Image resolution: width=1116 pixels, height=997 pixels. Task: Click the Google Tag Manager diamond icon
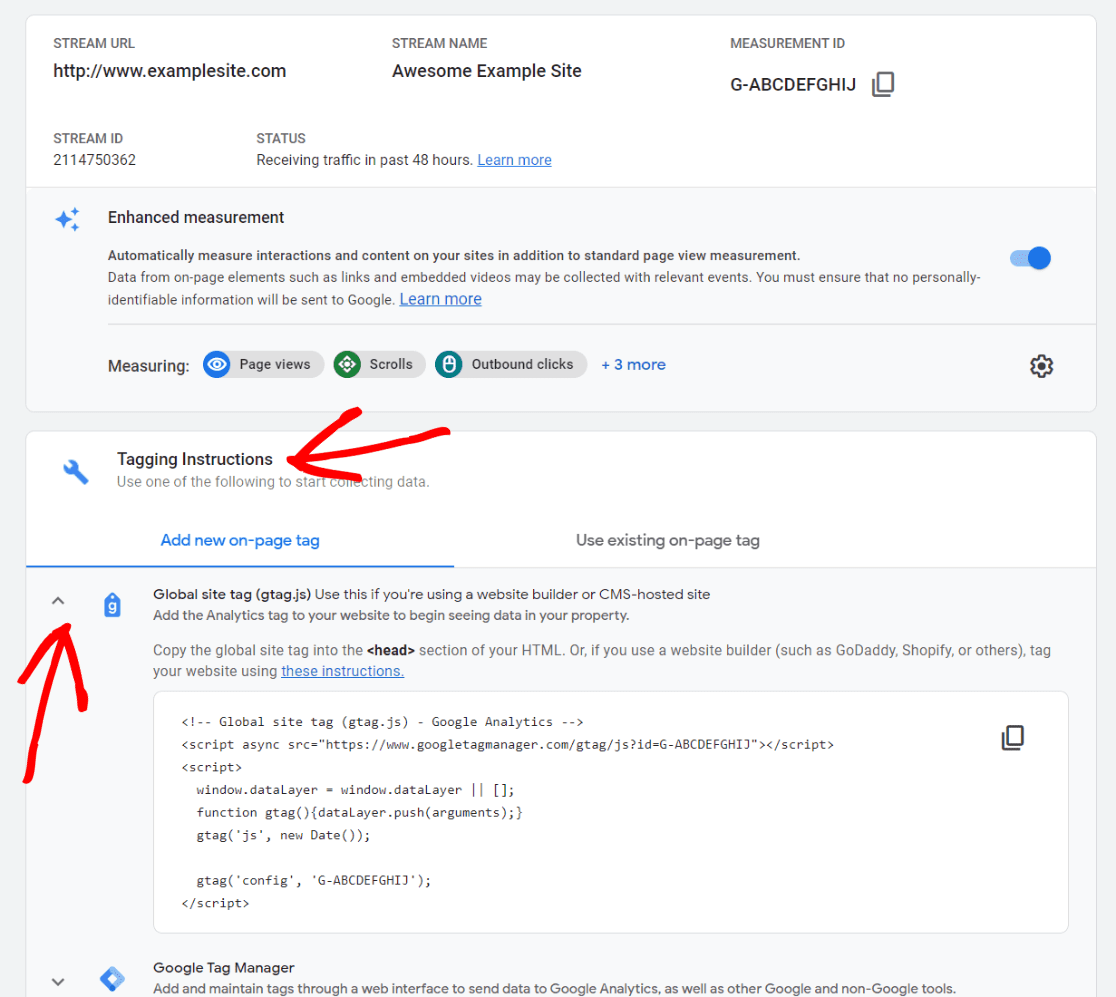(x=113, y=979)
